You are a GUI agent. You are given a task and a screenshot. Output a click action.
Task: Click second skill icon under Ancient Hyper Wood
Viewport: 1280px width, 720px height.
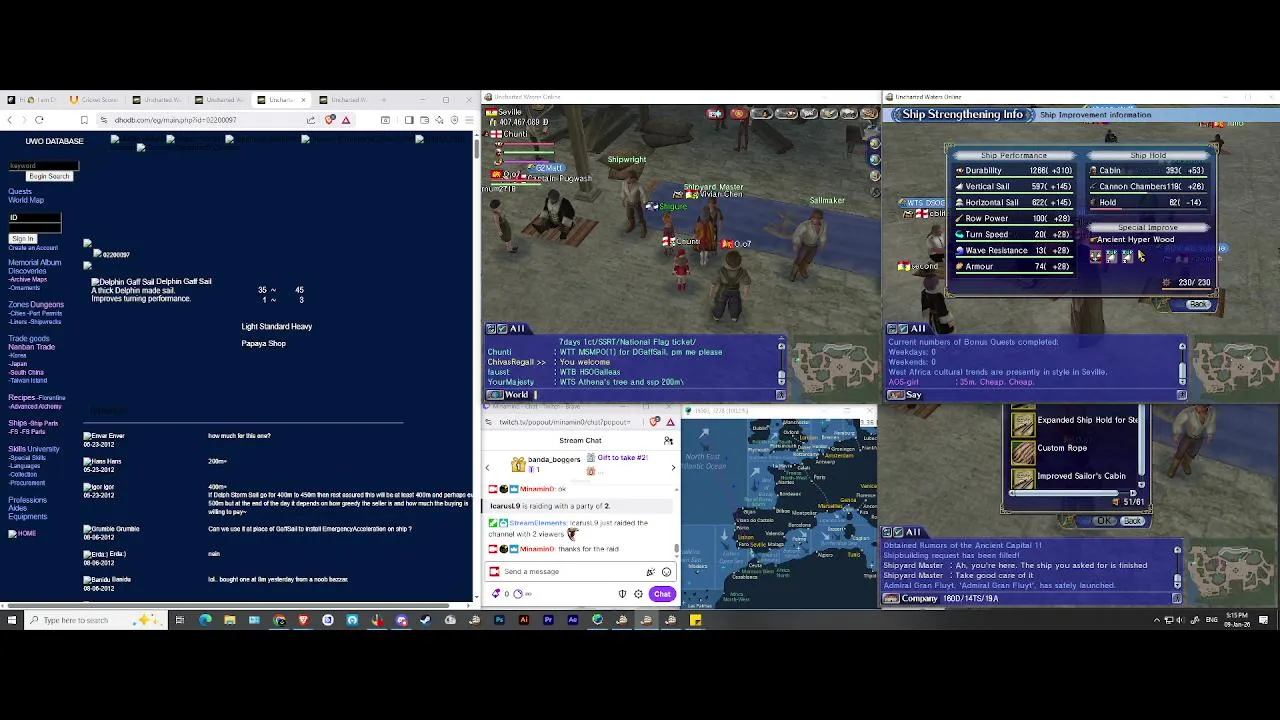1112,257
